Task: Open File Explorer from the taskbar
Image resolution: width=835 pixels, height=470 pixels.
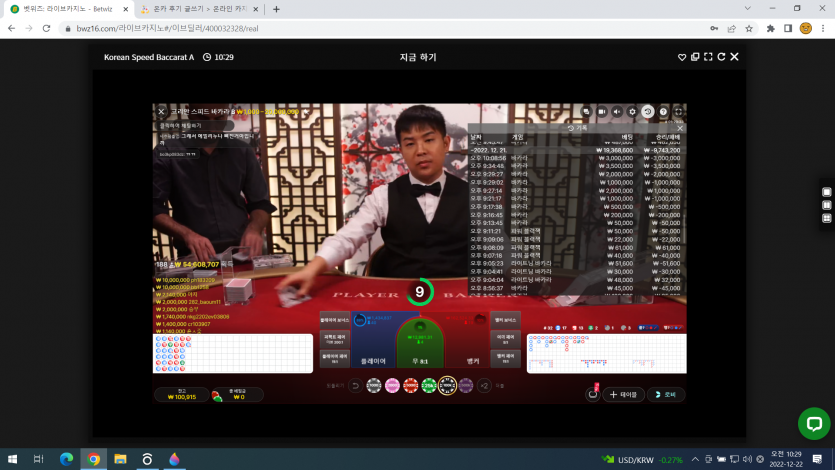Action: pos(120,459)
